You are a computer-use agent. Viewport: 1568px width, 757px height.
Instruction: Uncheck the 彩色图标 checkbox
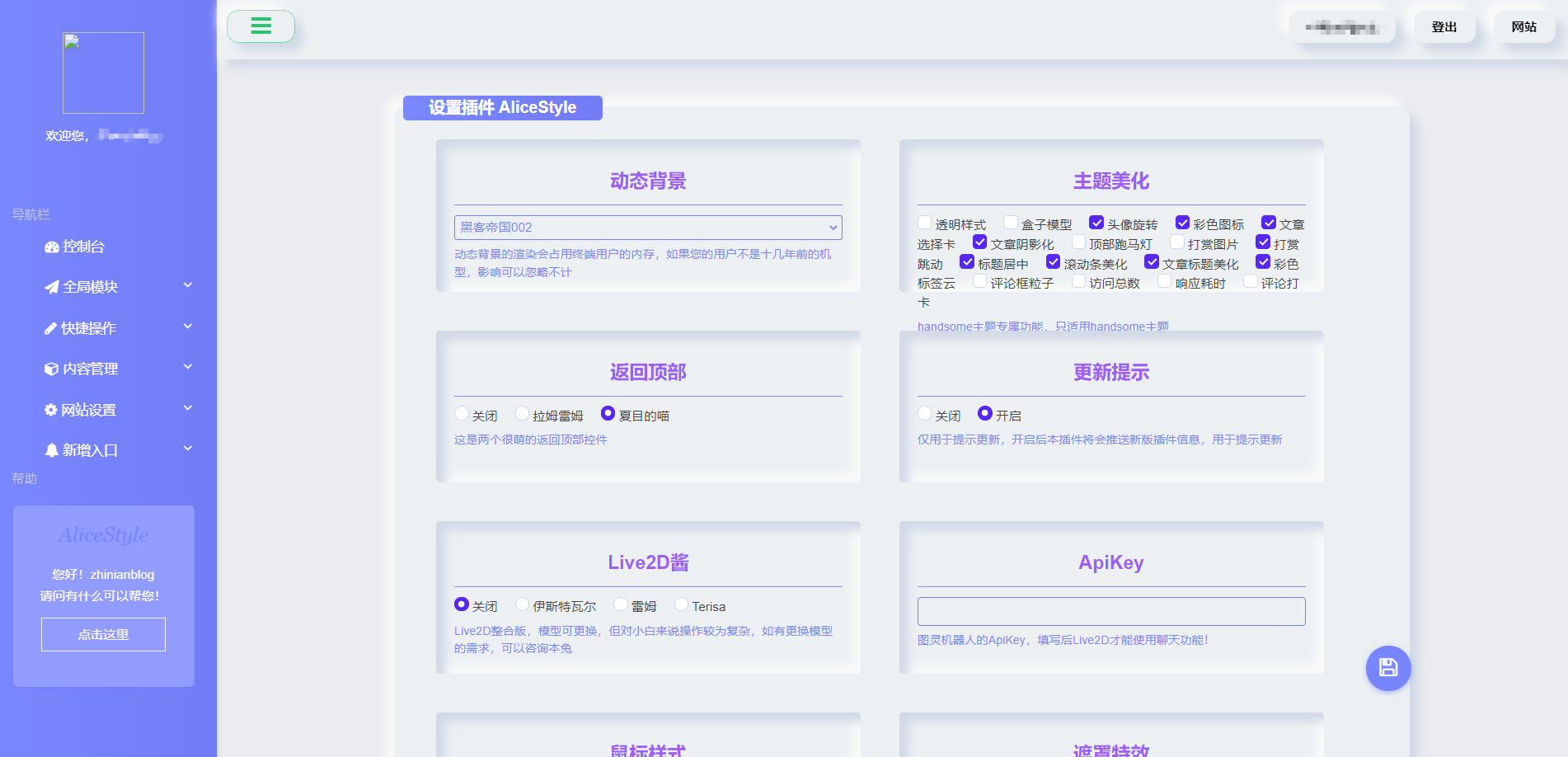1182,223
